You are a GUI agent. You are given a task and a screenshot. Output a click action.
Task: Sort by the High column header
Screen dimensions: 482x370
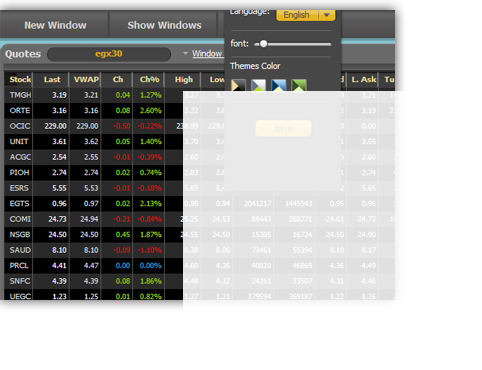pos(184,80)
